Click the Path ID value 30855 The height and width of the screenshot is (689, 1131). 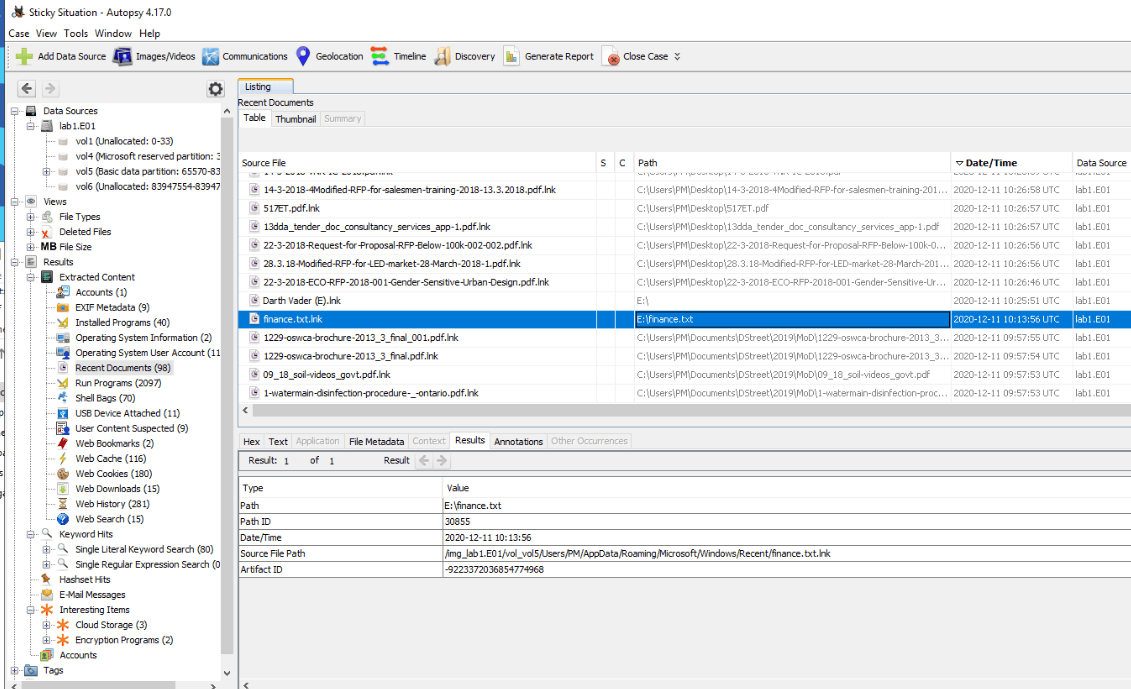pyautogui.click(x=457, y=522)
